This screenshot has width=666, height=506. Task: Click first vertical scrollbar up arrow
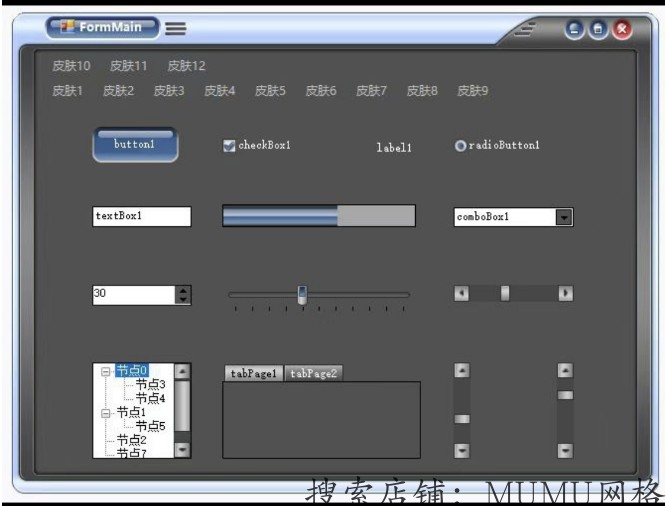[462, 370]
